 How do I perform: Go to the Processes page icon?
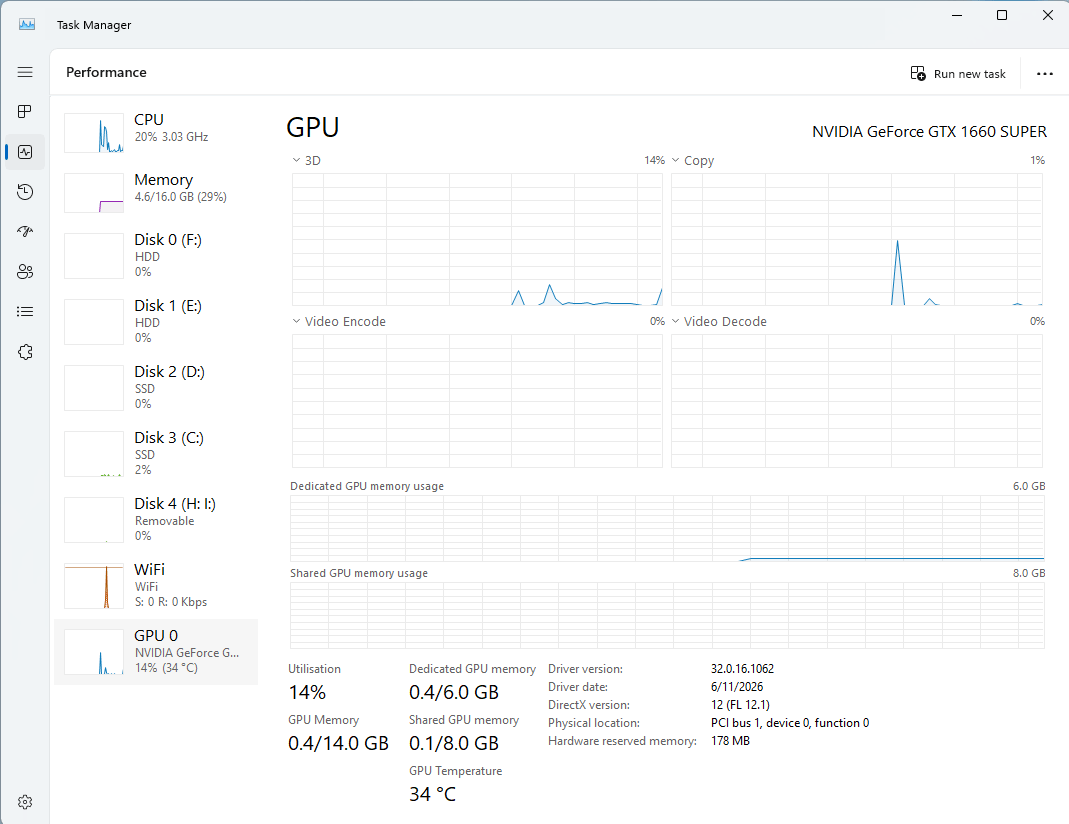click(x=25, y=112)
